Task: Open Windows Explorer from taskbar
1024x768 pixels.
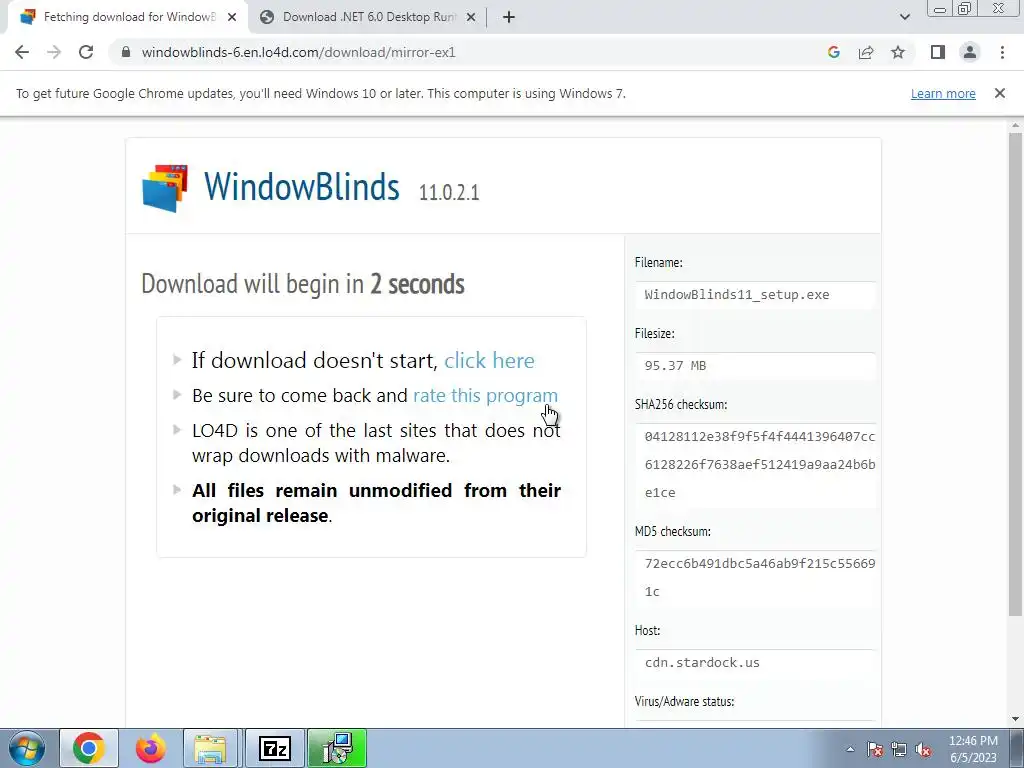Action: click(210, 748)
